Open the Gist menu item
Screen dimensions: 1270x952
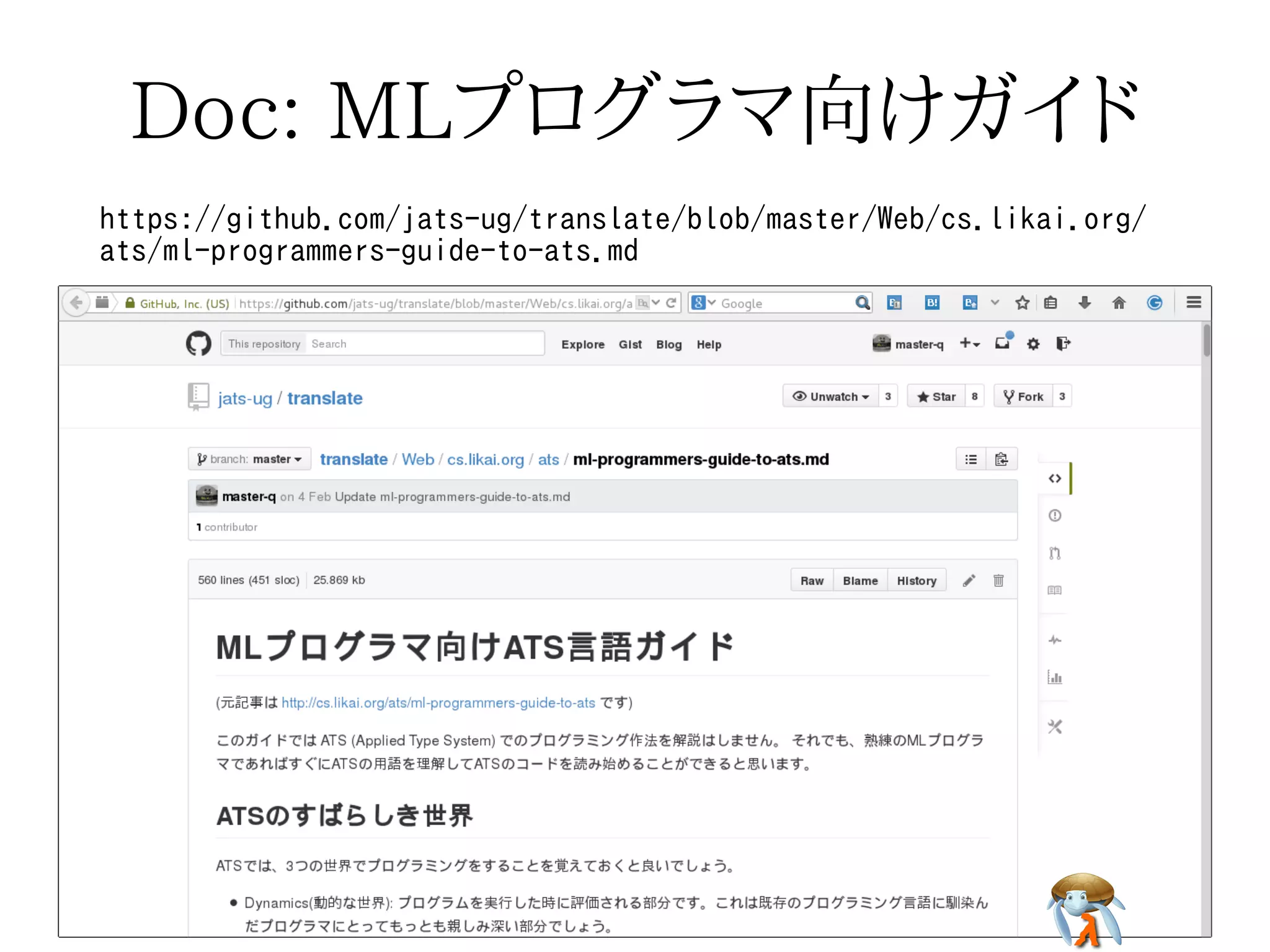[x=630, y=345]
